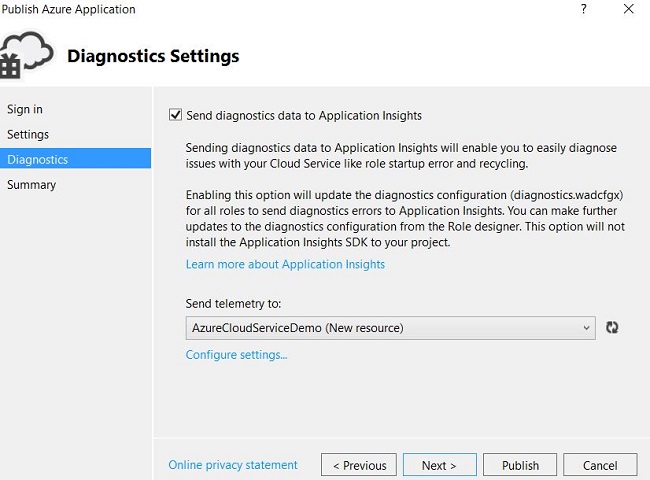Screen dimensions: 650x480
Task: Click the Configure settings... link
Action: click(236, 354)
